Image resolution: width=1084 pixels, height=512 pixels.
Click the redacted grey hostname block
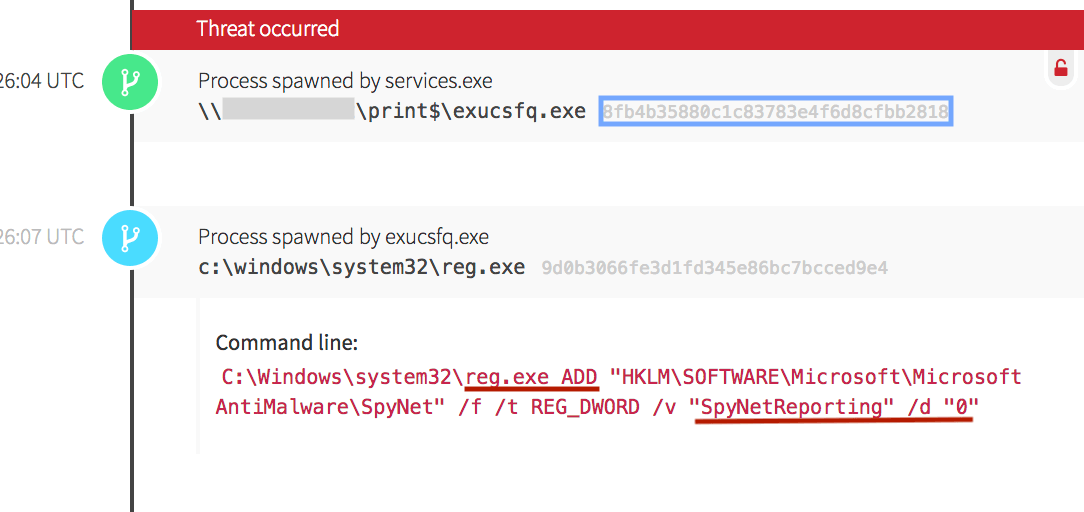(x=288, y=111)
